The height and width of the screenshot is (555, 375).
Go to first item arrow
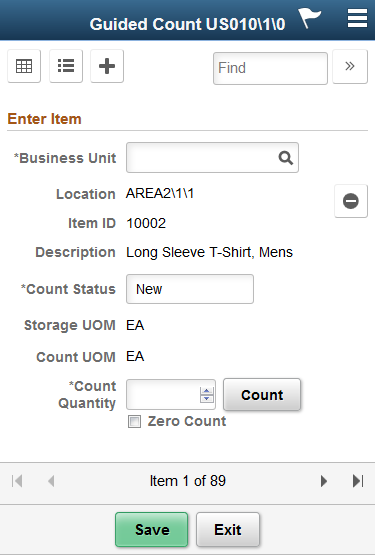pos(17,481)
